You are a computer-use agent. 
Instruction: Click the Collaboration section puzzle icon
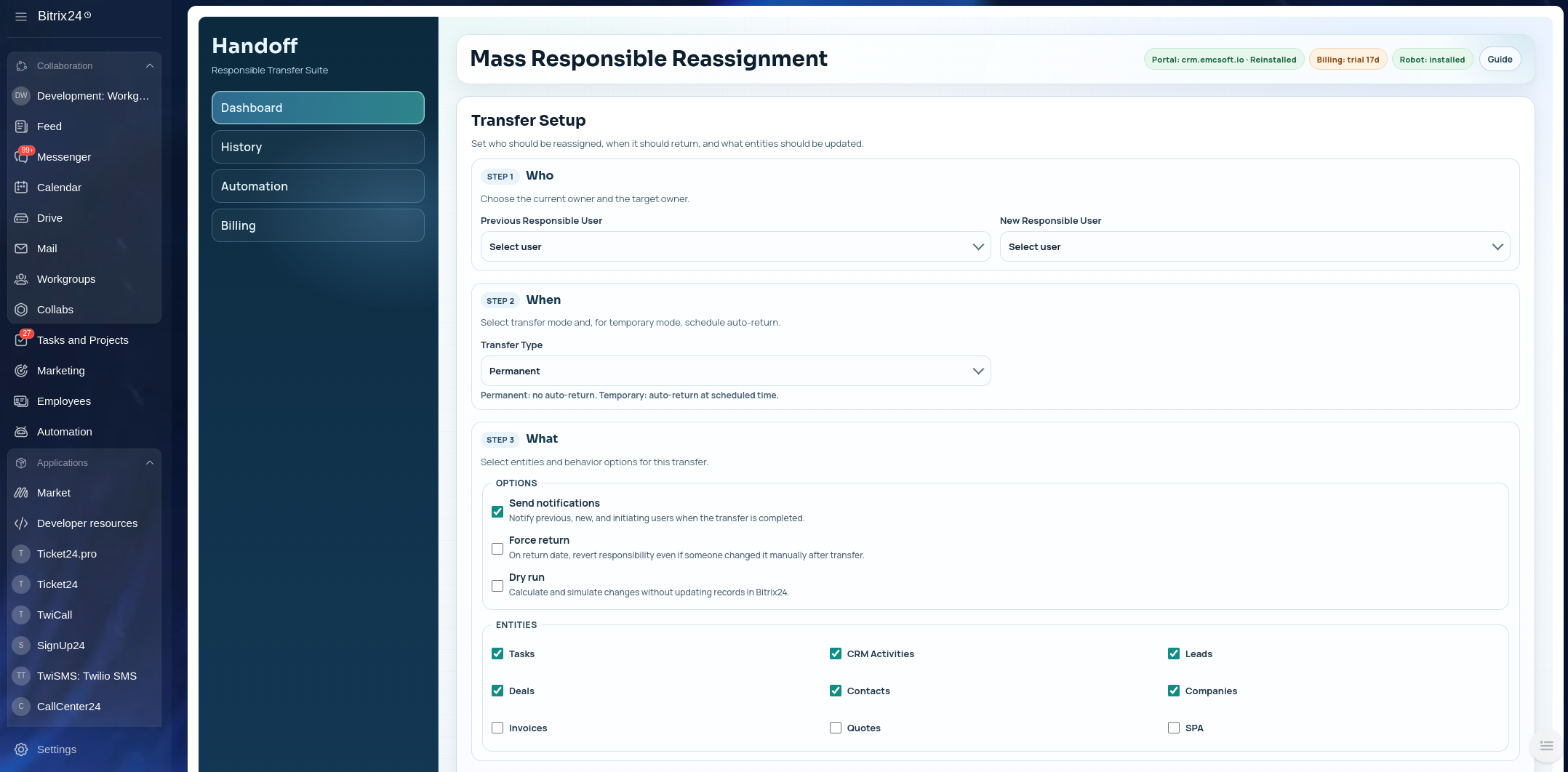[x=21, y=65]
